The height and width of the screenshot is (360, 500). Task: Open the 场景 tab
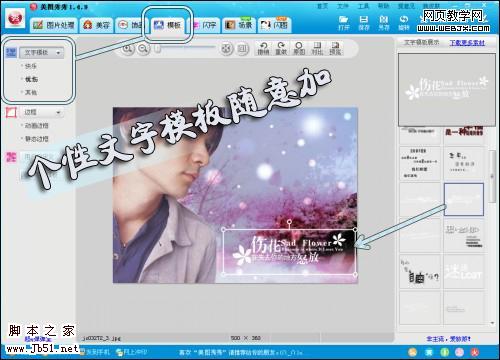point(239,25)
